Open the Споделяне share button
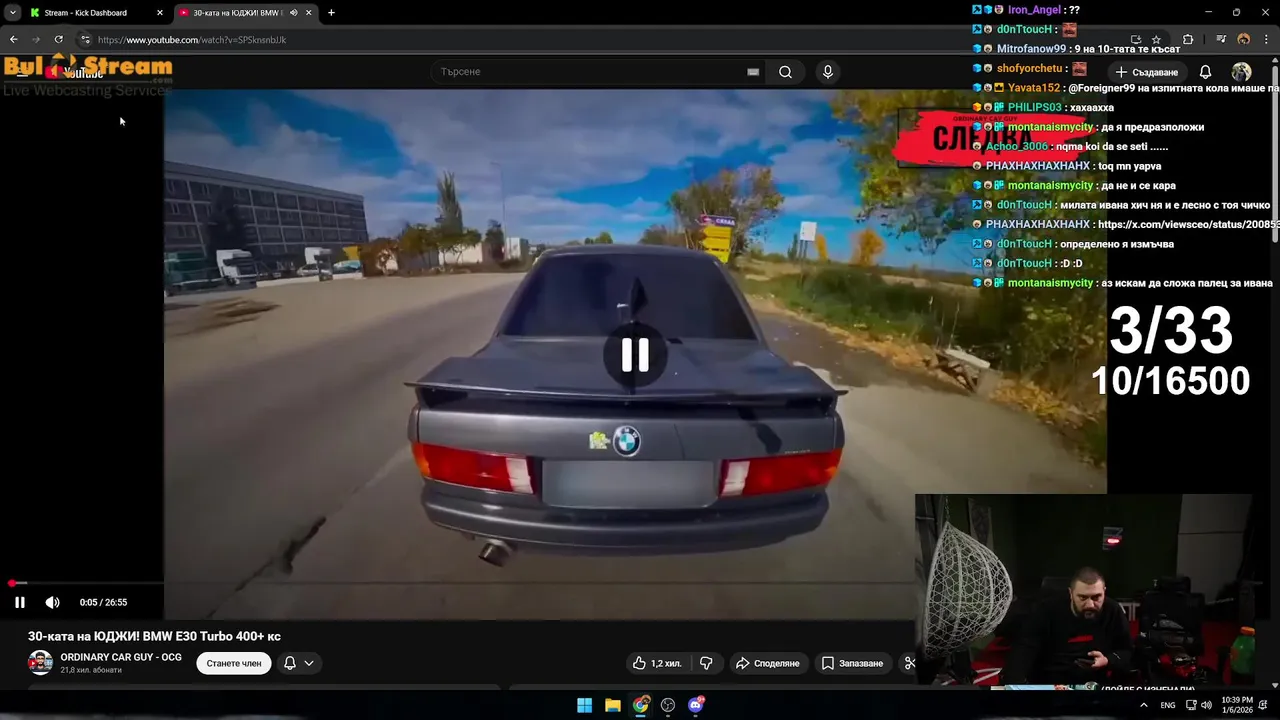 (x=768, y=663)
